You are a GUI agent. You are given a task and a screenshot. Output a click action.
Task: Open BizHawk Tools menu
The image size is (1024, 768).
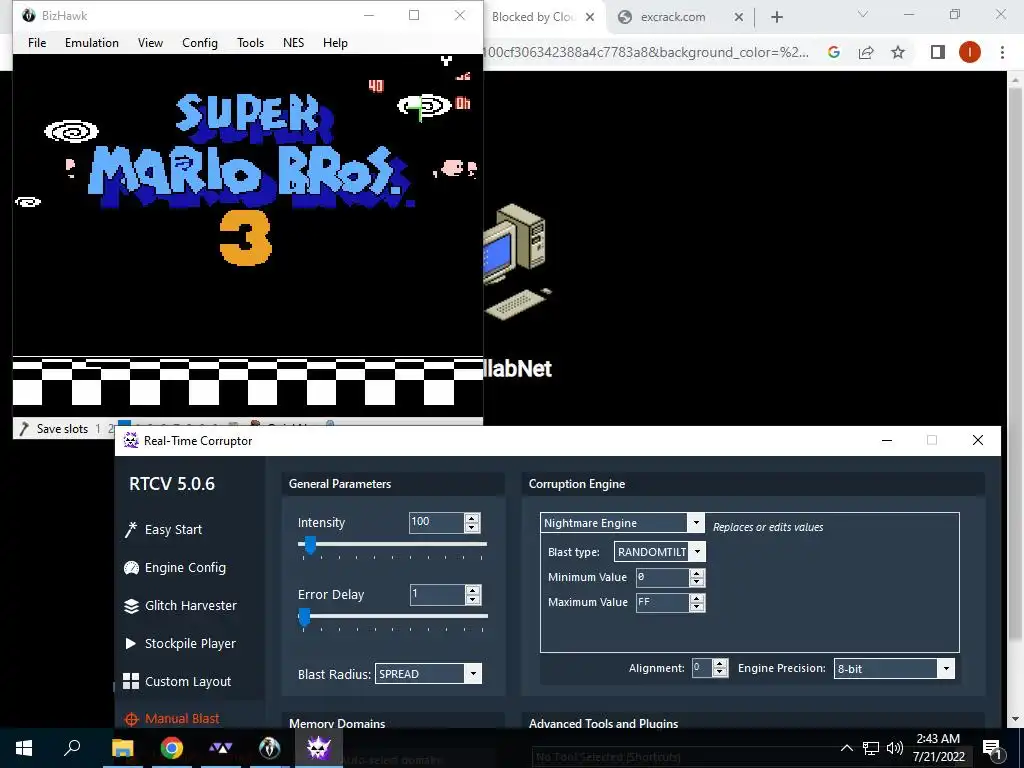click(250, 42)
